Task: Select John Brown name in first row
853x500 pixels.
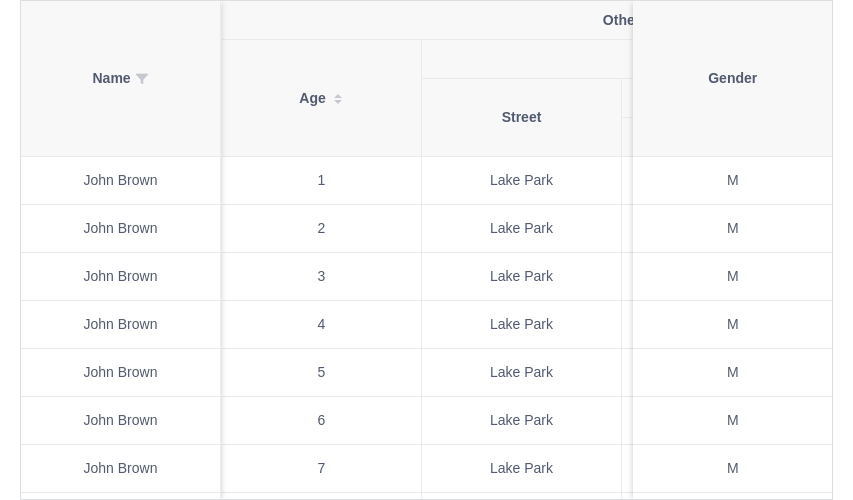Action: pyautogui.click(x=120, y=180)
